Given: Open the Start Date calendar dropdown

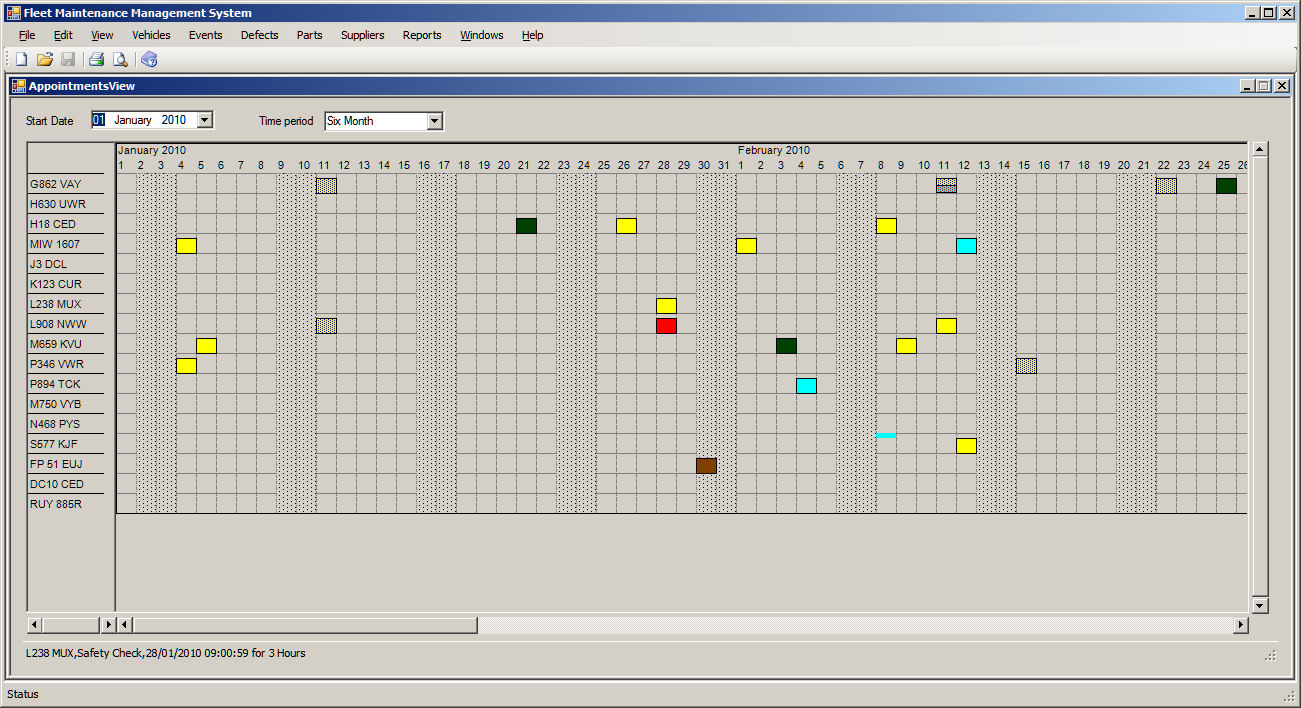Looking at the screenshot, I should click(x=204, y=120).
